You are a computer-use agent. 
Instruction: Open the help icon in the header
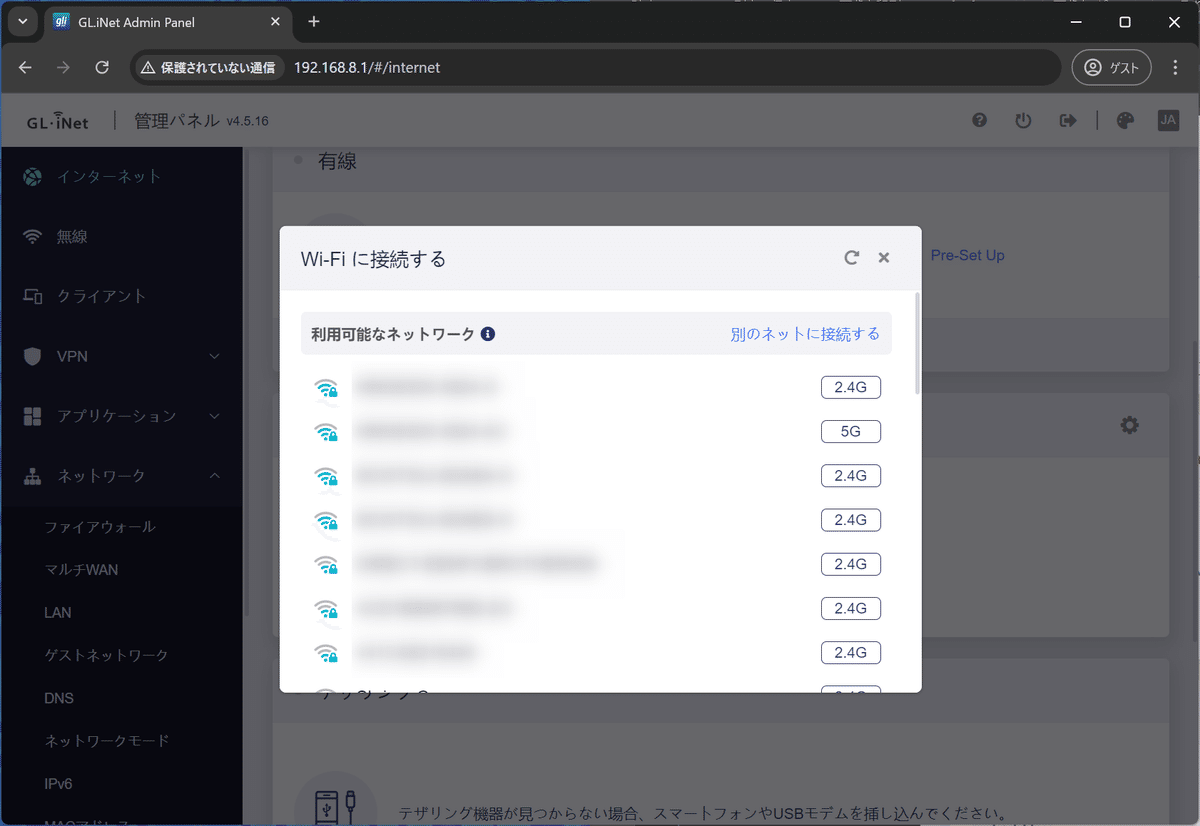click(x=979, y=120)
